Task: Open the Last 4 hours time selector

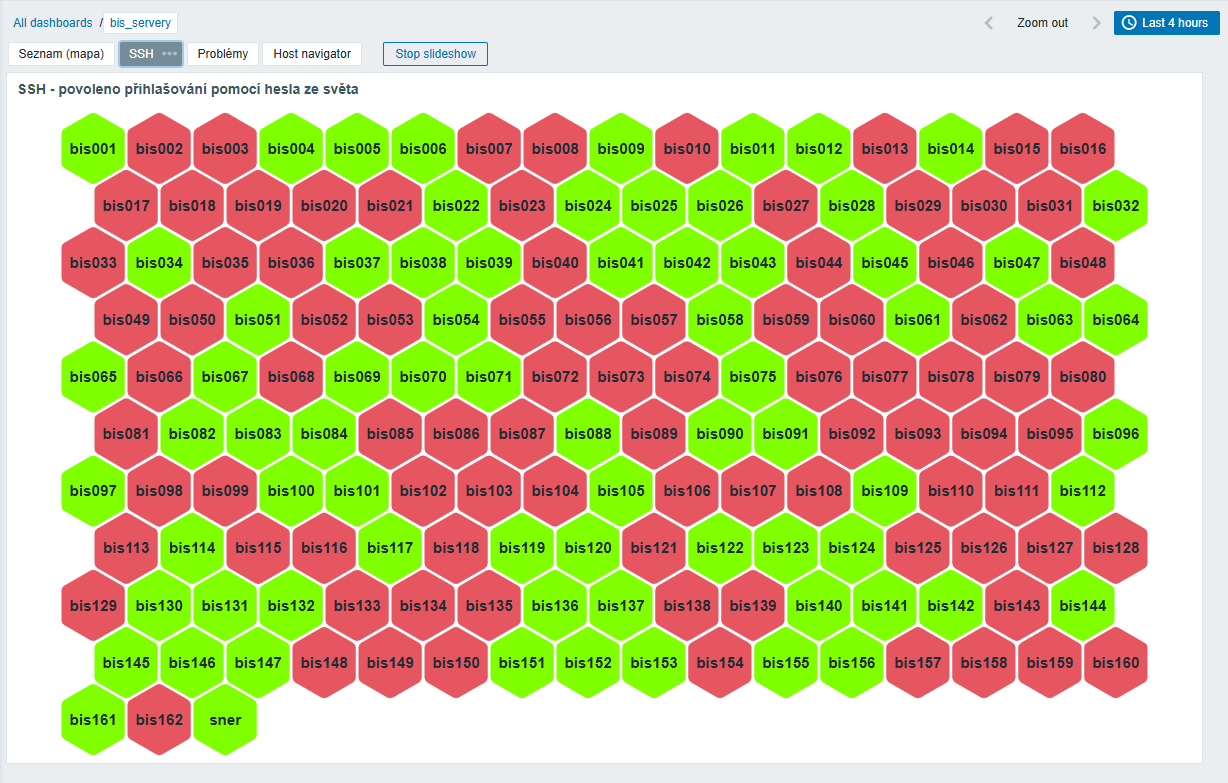Action: coord(1165,23)
